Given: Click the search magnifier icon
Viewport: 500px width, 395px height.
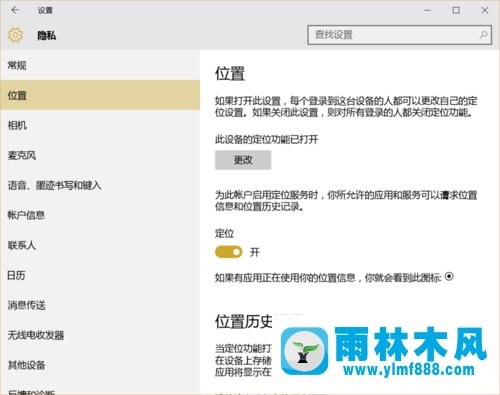Looking at the screenshot, I should click(483, 35).
